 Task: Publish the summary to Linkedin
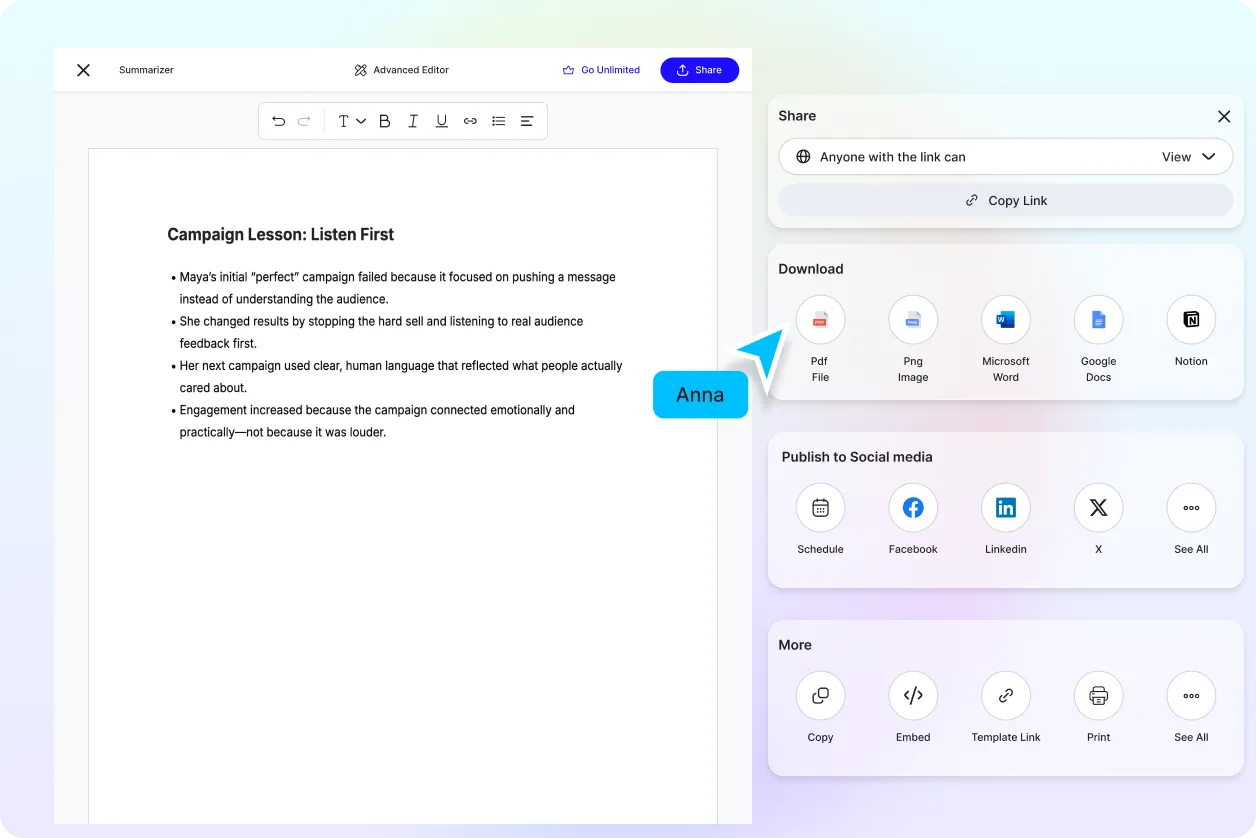[1005, 507]
